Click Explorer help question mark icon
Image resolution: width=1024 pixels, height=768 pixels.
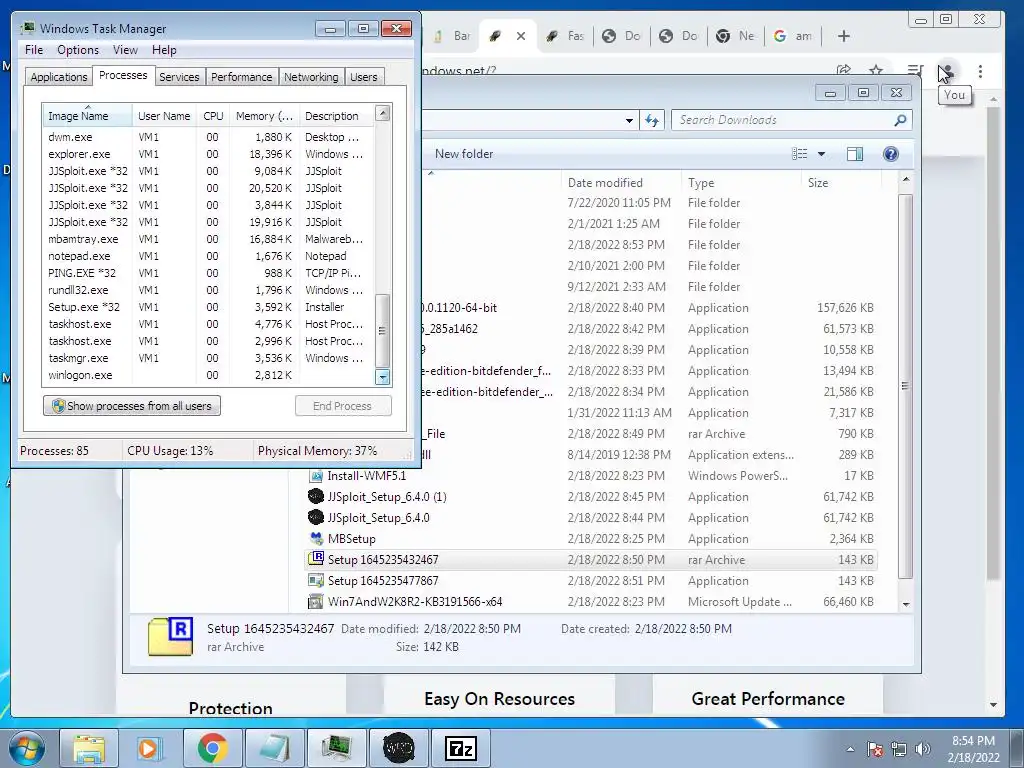[891, 153]
